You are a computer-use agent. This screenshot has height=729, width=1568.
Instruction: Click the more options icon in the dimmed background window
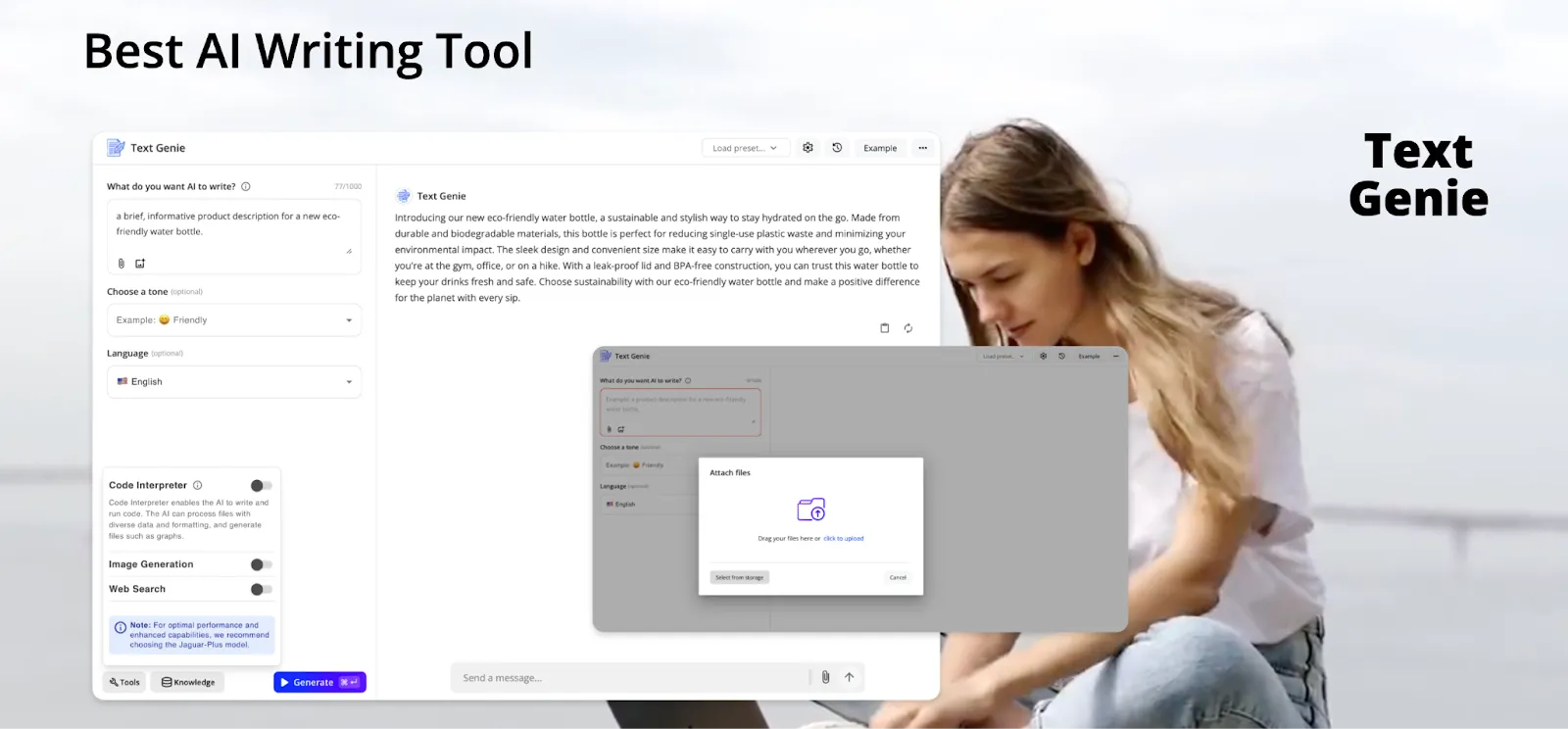click(x=1115, y=356)
